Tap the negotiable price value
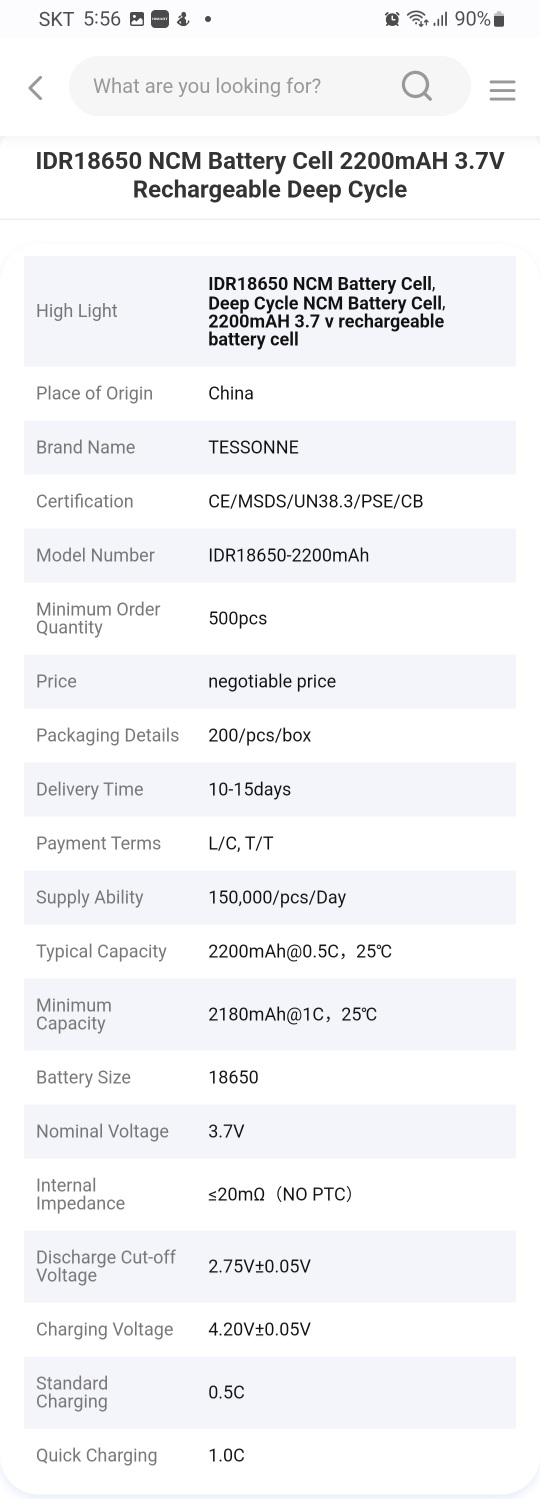The image size is (540, 1499). click(x=272, y=681)
